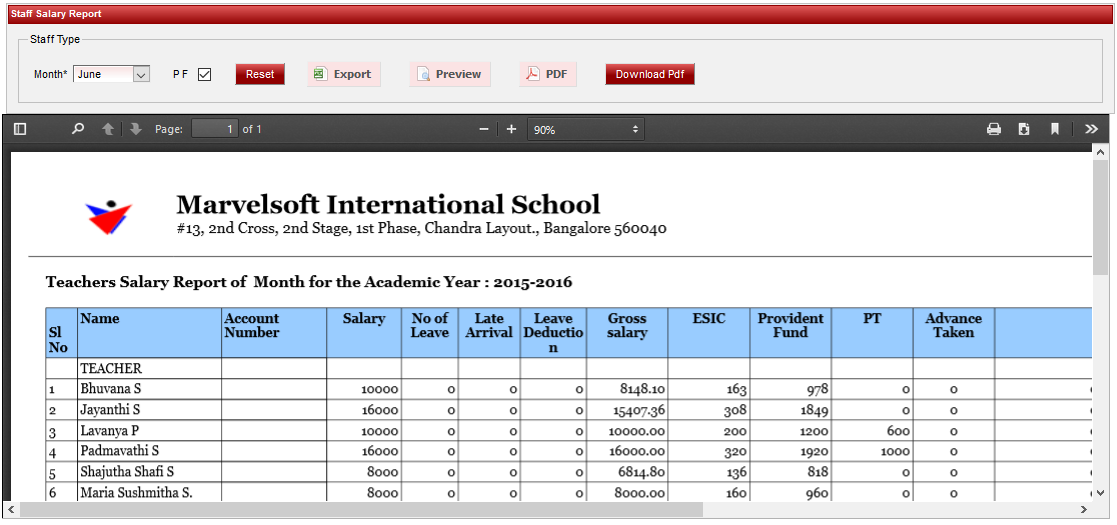Open the Month dropdown showing June

click(x=111, y=74)
